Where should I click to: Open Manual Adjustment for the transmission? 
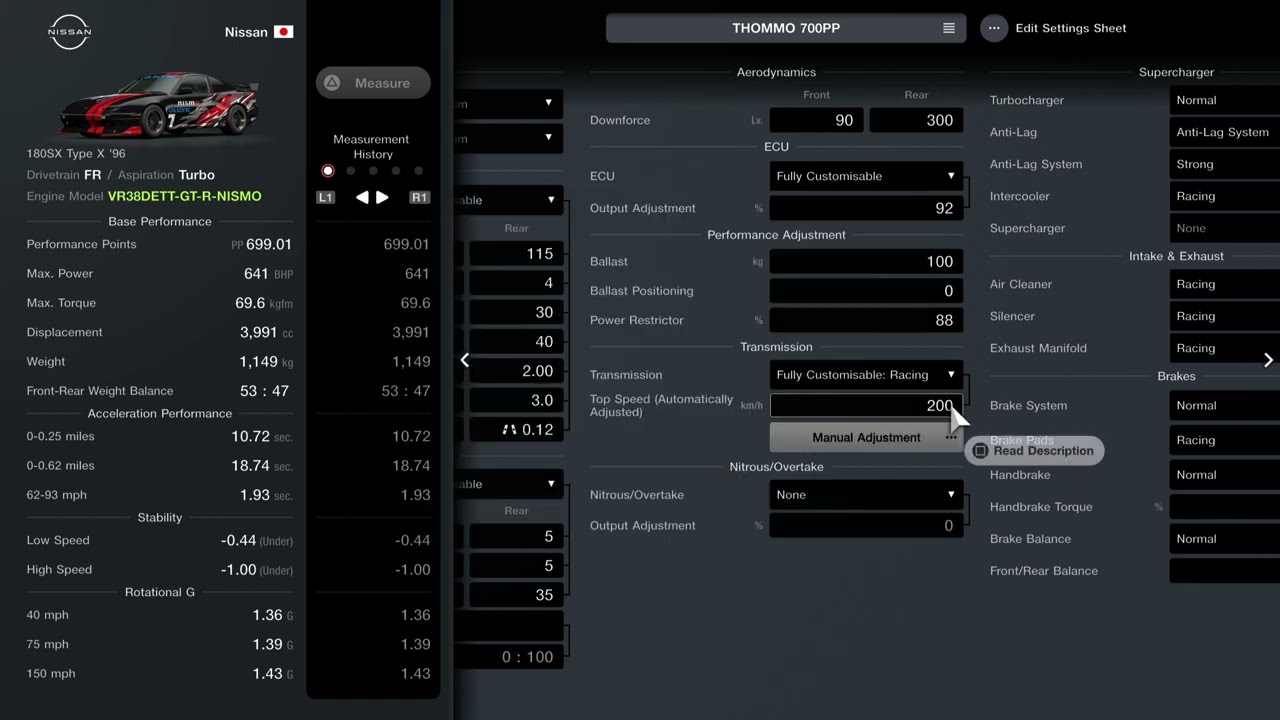point(866,437)
